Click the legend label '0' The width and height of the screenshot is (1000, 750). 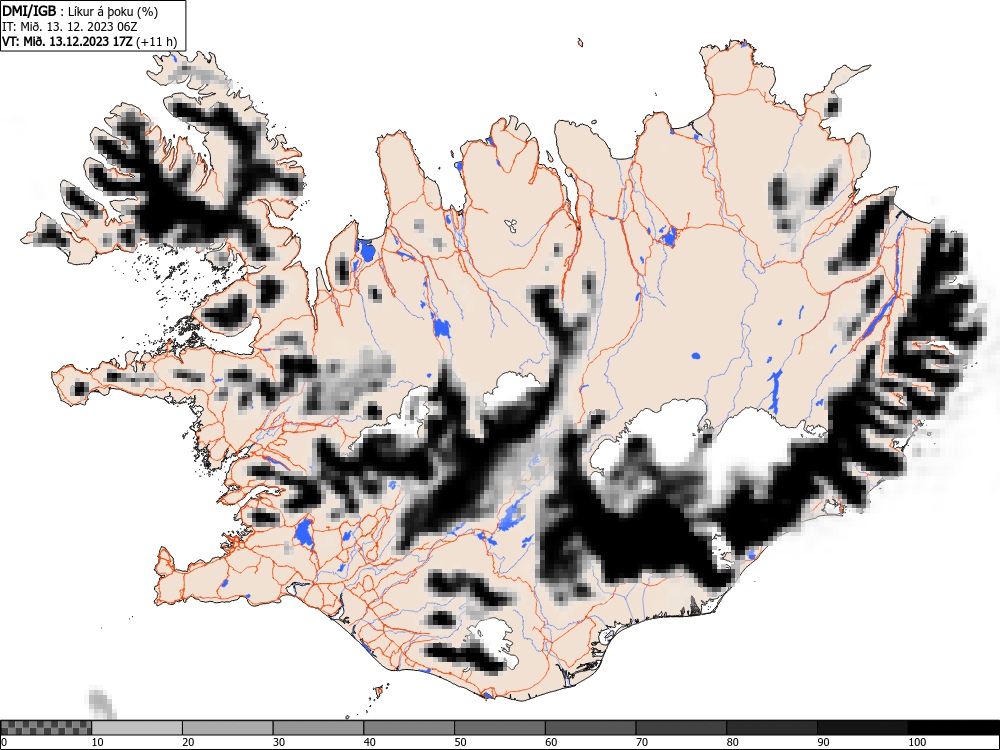(x=4, y=742)
